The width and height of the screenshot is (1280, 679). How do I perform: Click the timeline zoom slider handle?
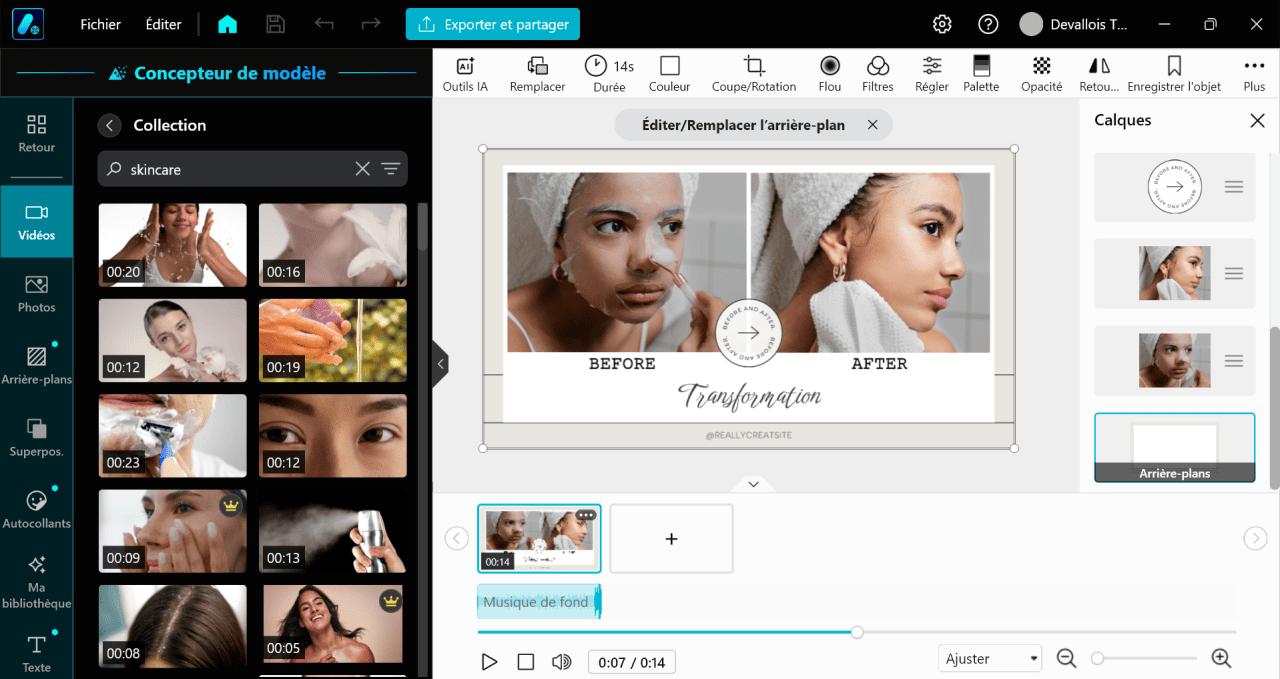pos(1097,658)
